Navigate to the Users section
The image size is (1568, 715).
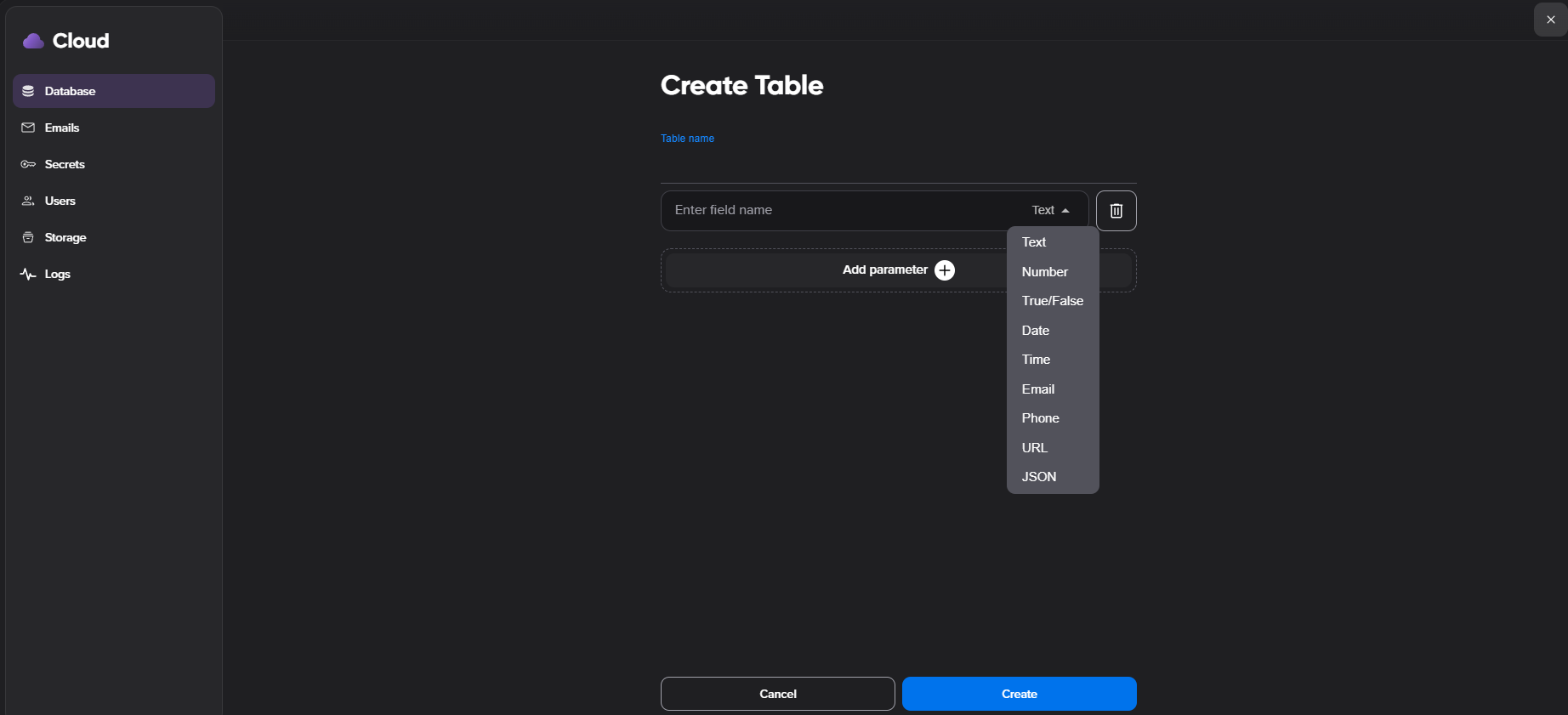(114, 201)
